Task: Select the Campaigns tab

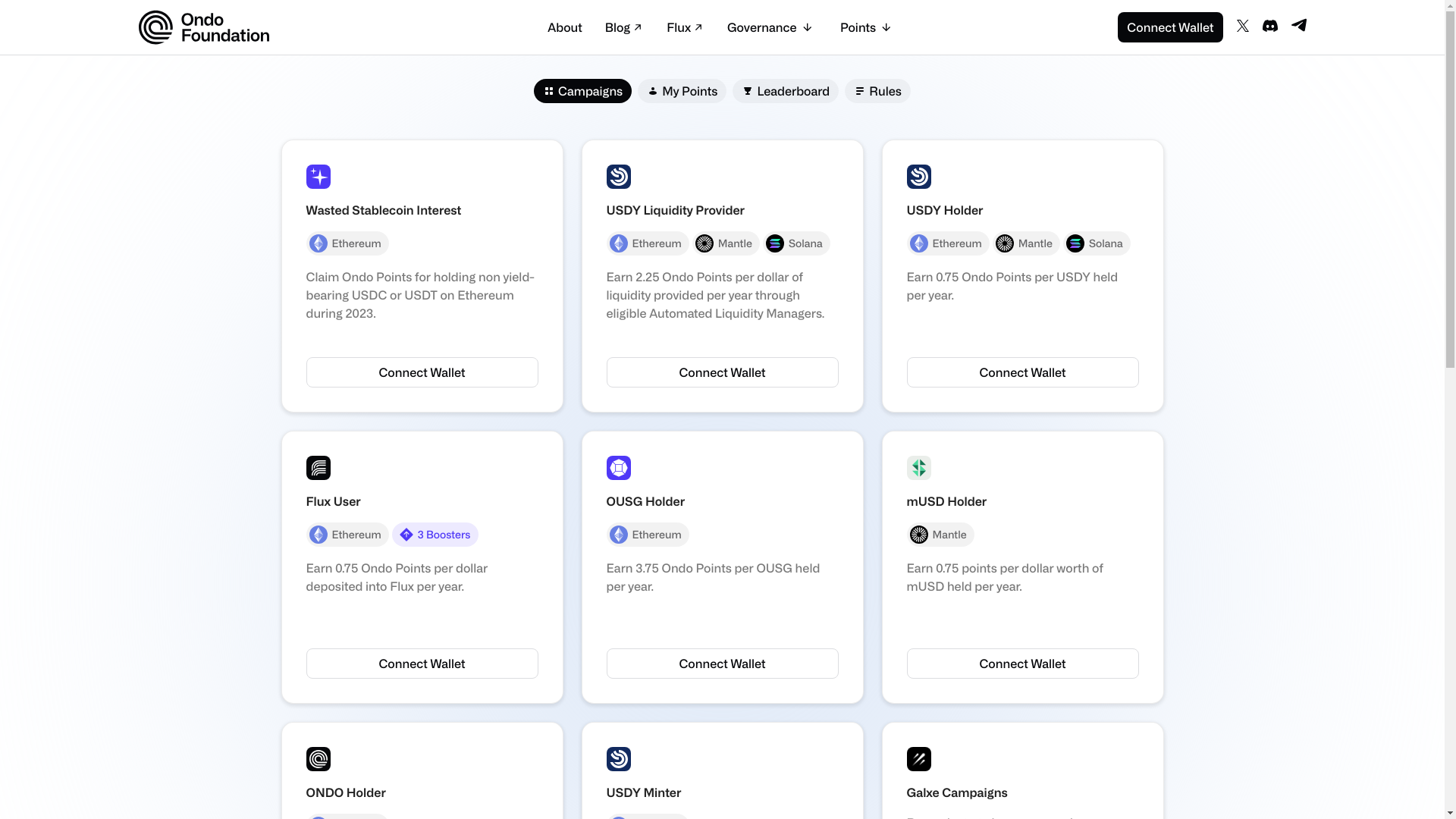Action: [582, 91]
